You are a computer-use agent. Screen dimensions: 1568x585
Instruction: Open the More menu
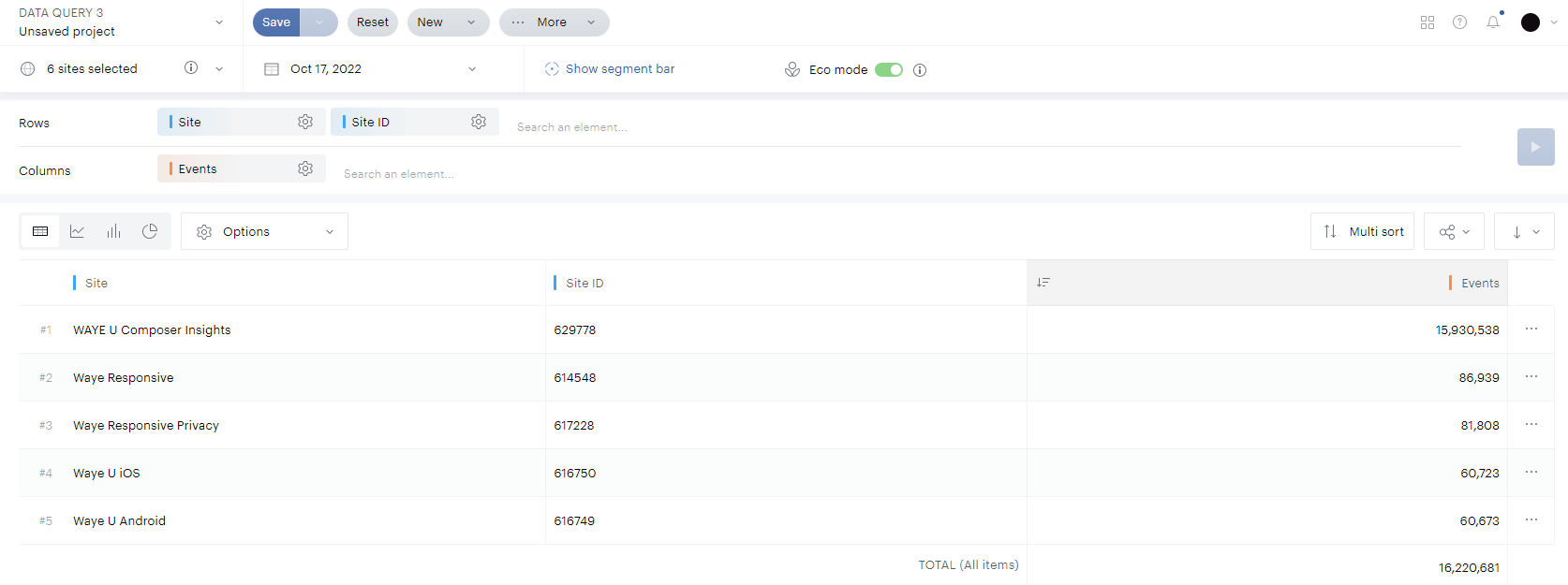click(554, 22)
